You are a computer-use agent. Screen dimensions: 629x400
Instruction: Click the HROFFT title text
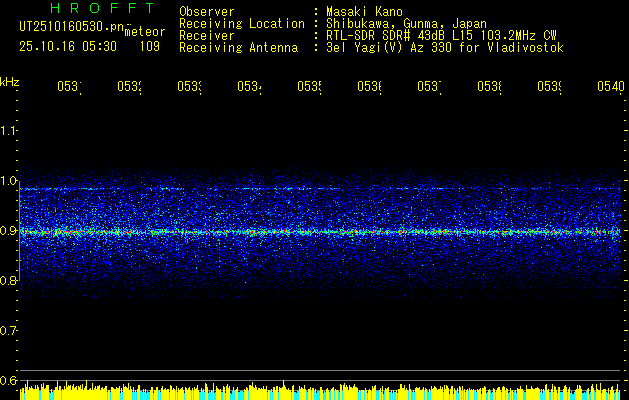(103, 8)
